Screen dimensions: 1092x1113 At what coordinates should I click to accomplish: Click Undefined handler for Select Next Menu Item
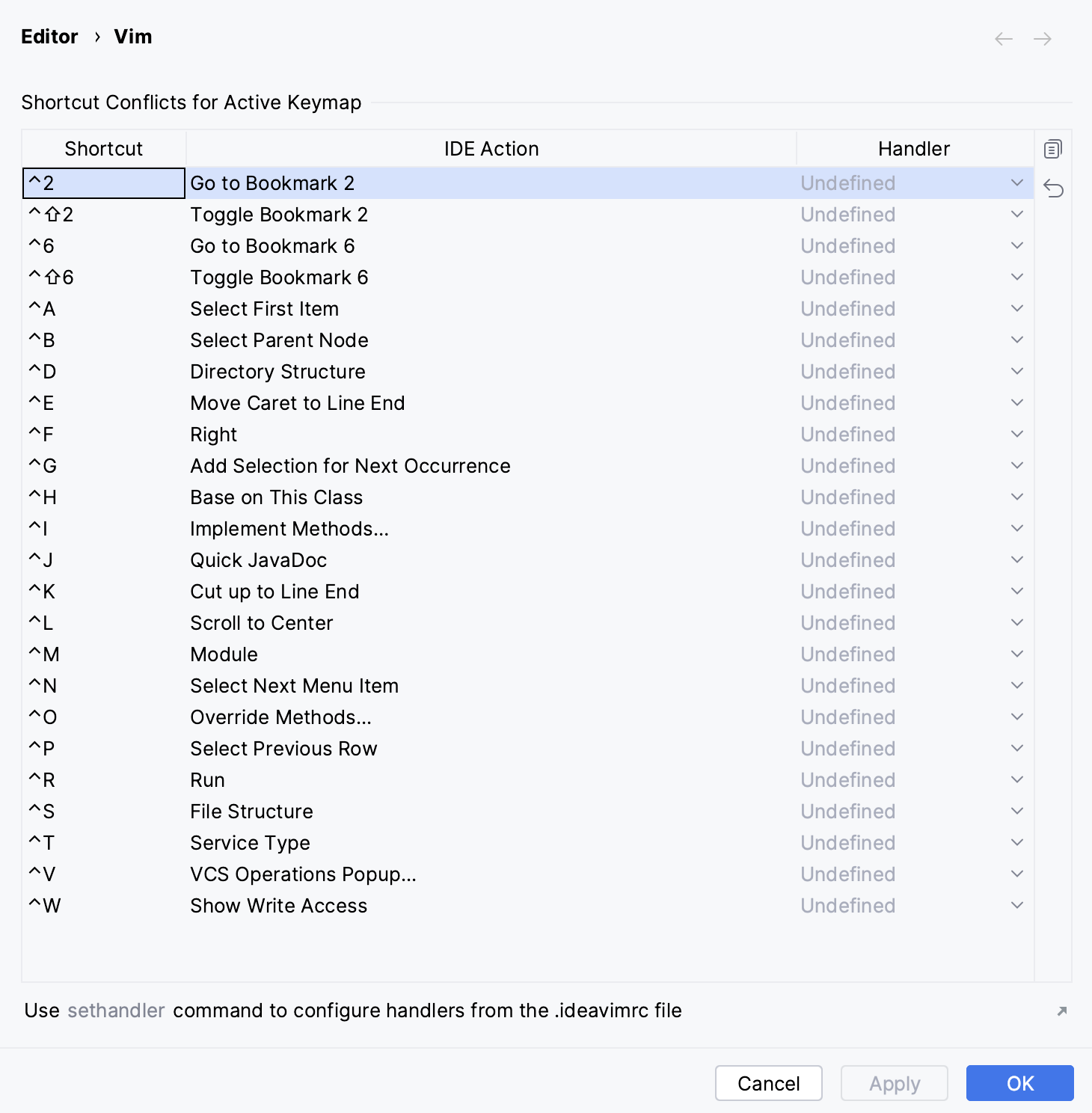(848, 686)
